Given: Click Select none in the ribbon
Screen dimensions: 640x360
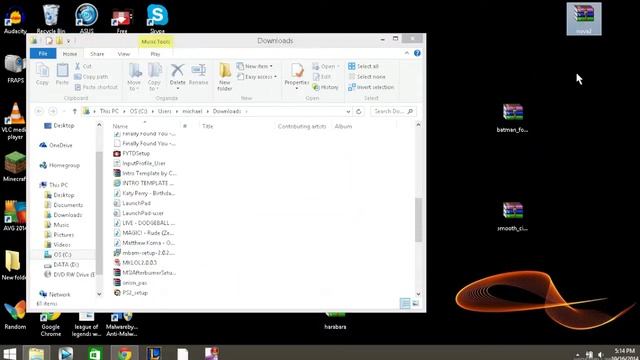Looking at the screenshot, I should pyautogui.click(x=367, y=77).
